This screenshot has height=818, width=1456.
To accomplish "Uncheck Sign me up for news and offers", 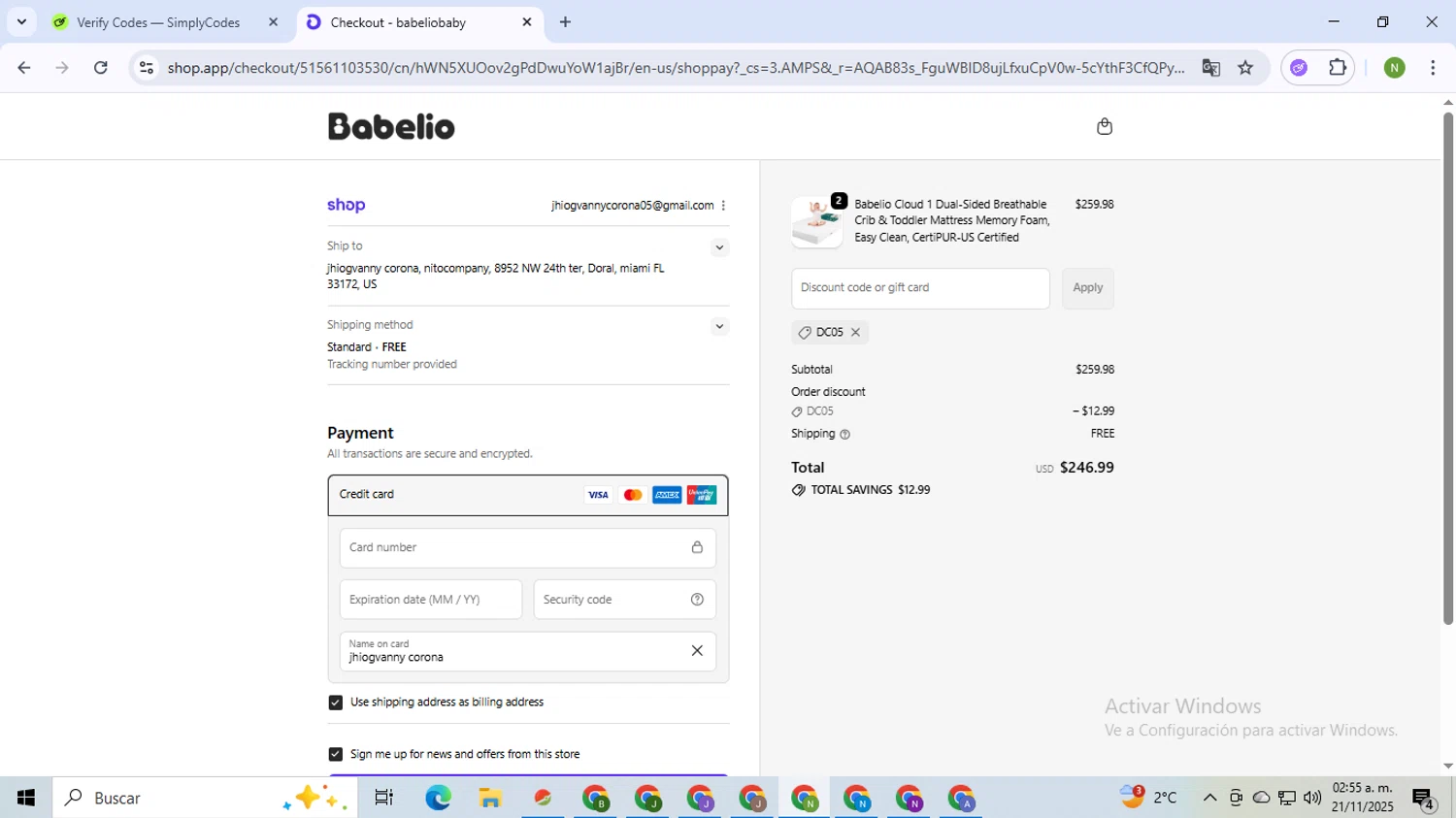I will point(335,754).
